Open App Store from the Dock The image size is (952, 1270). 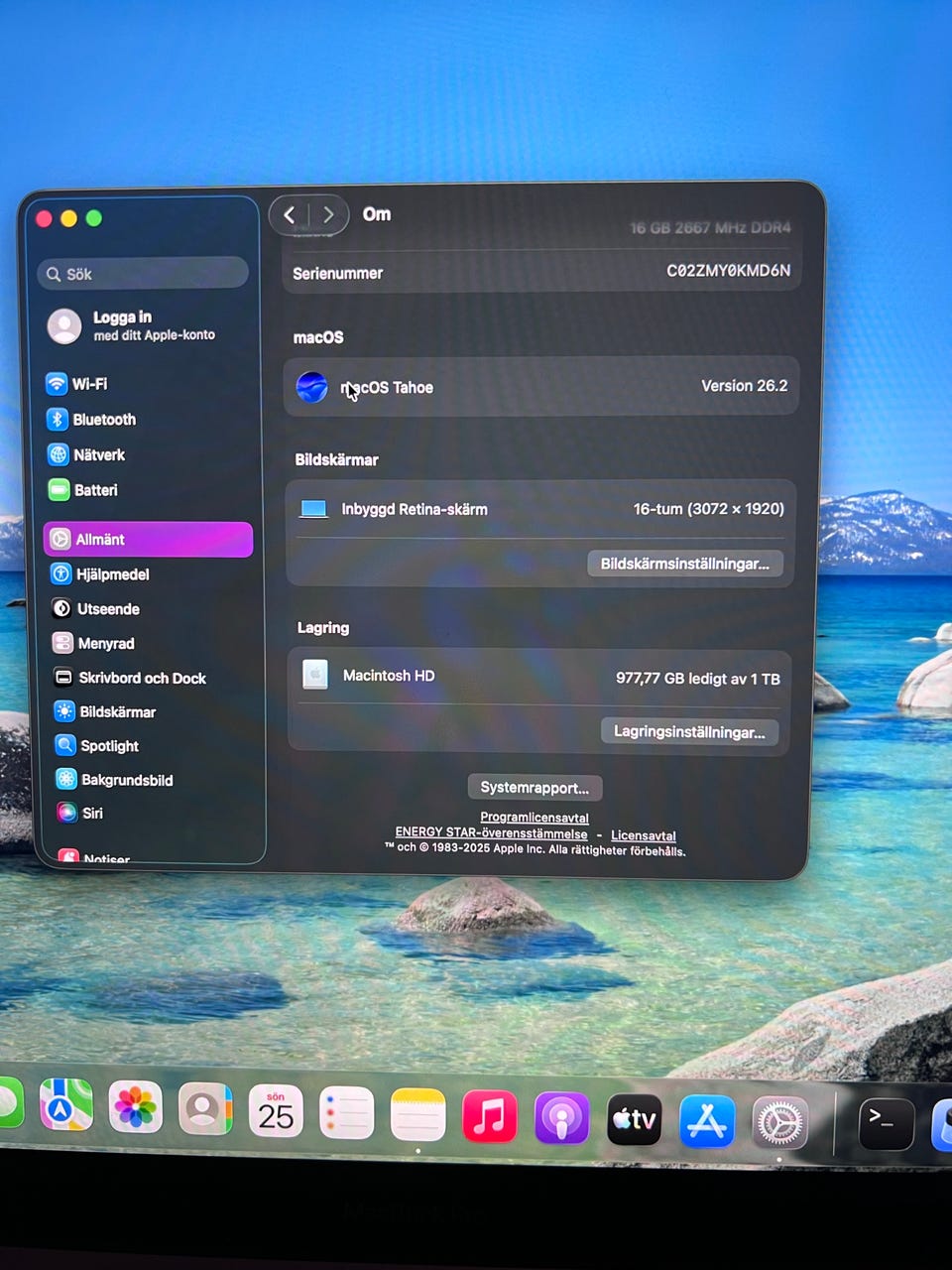click(707, 1120)
